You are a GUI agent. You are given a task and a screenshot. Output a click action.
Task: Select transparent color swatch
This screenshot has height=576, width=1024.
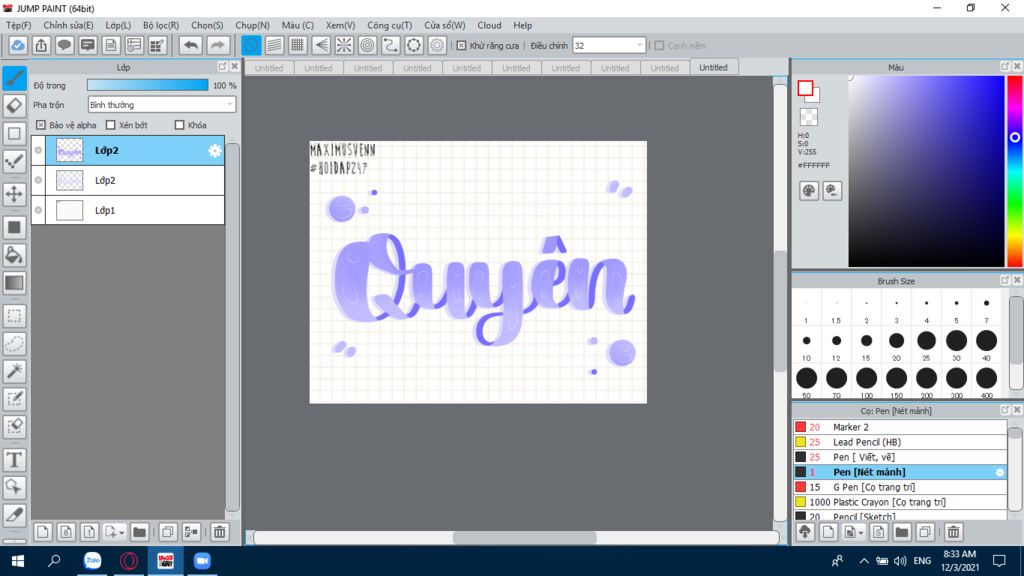808,117
